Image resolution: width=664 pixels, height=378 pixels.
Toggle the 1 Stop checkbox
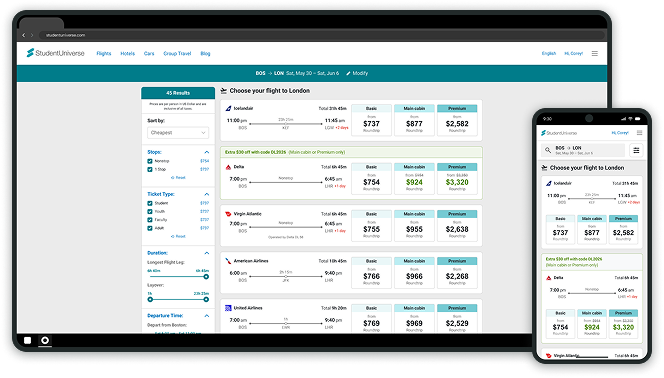coord(149,169)
